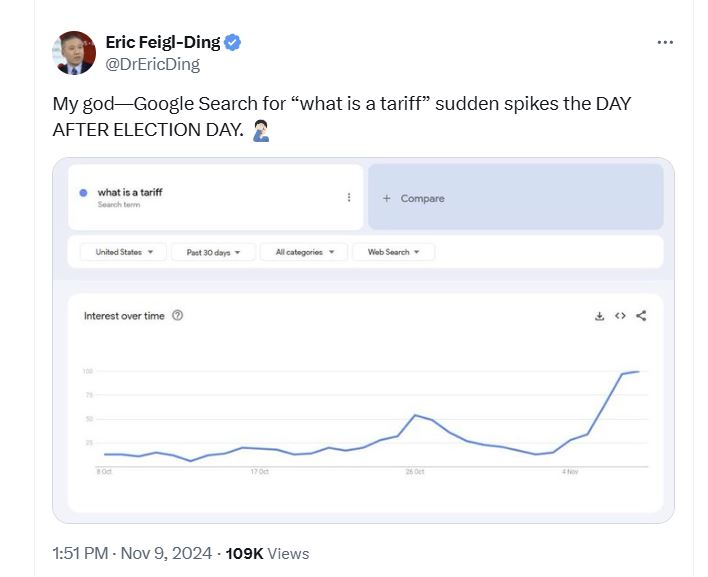Click the Compare button

[x=516, y=197]
